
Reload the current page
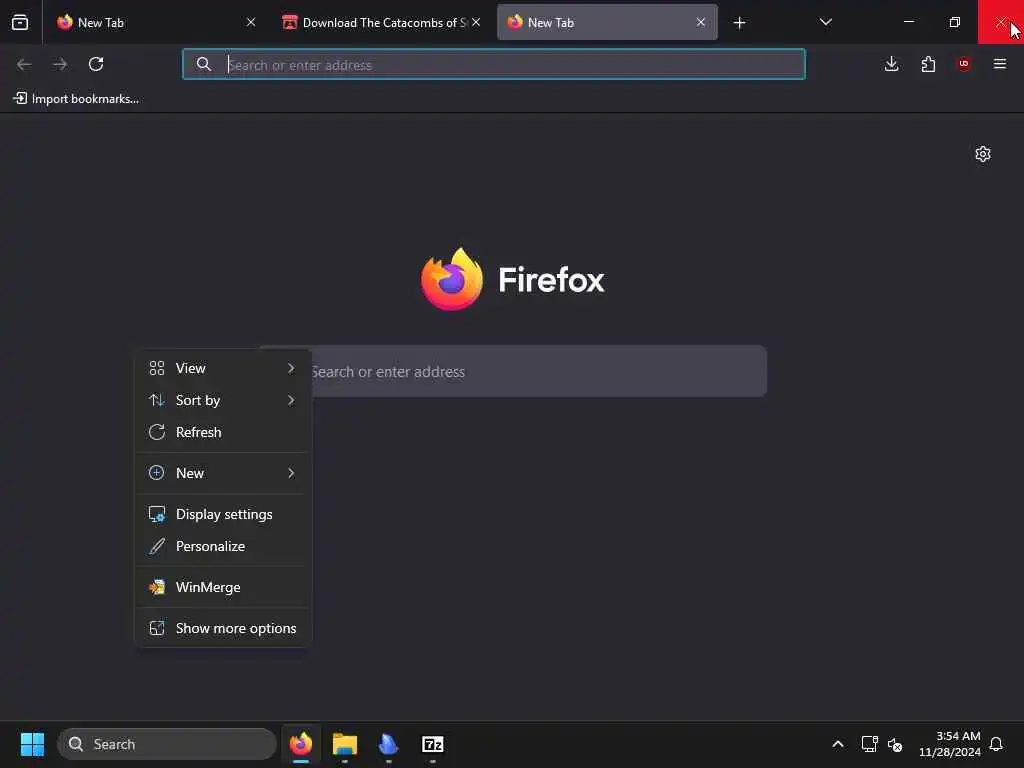pyautogui.click(x=96, y=64)
